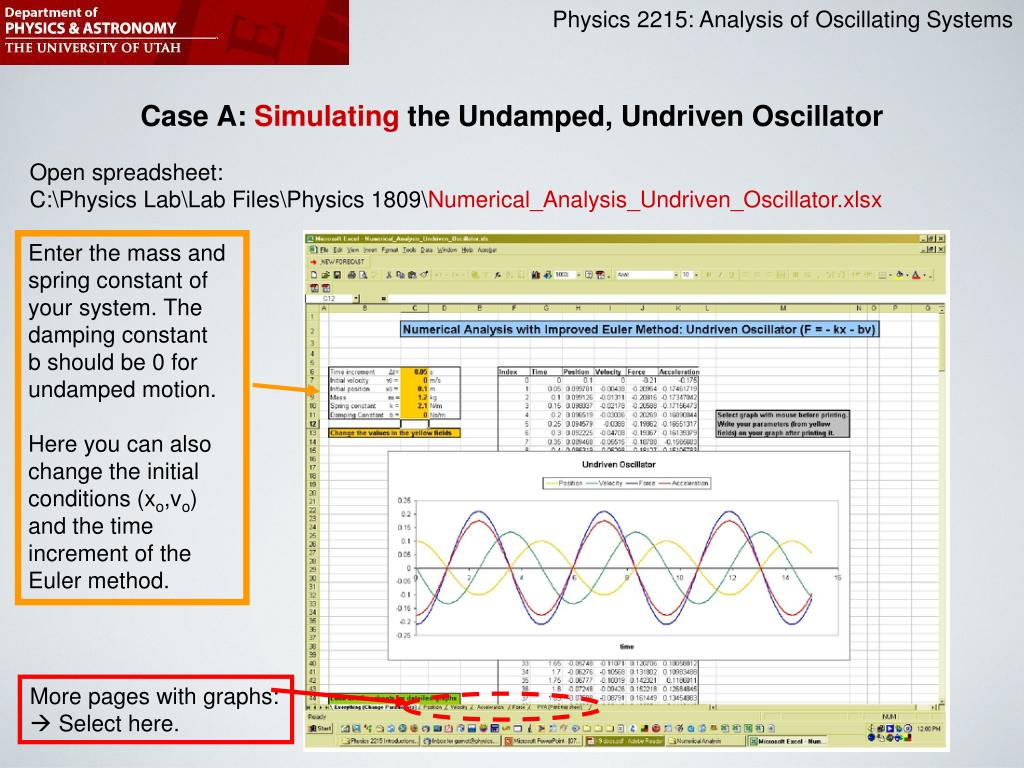Viewport: 1024px width, 768px height.
Task: Click column M header
Action: [x=782, y=308]
